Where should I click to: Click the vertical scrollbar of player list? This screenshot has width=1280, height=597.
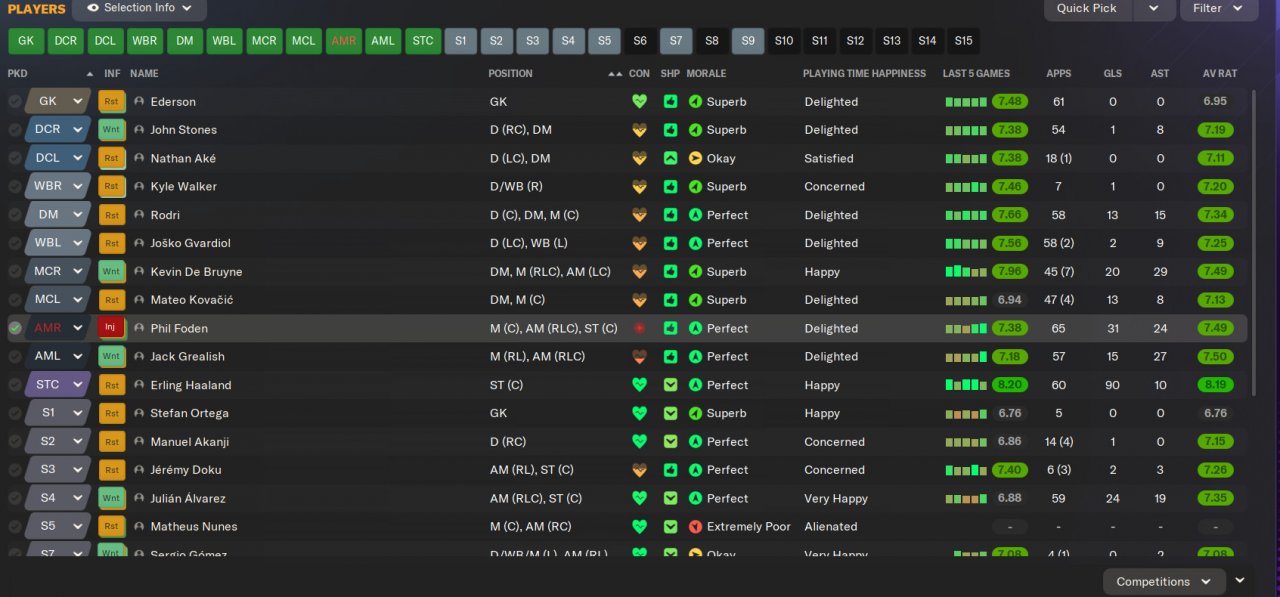1253,245
